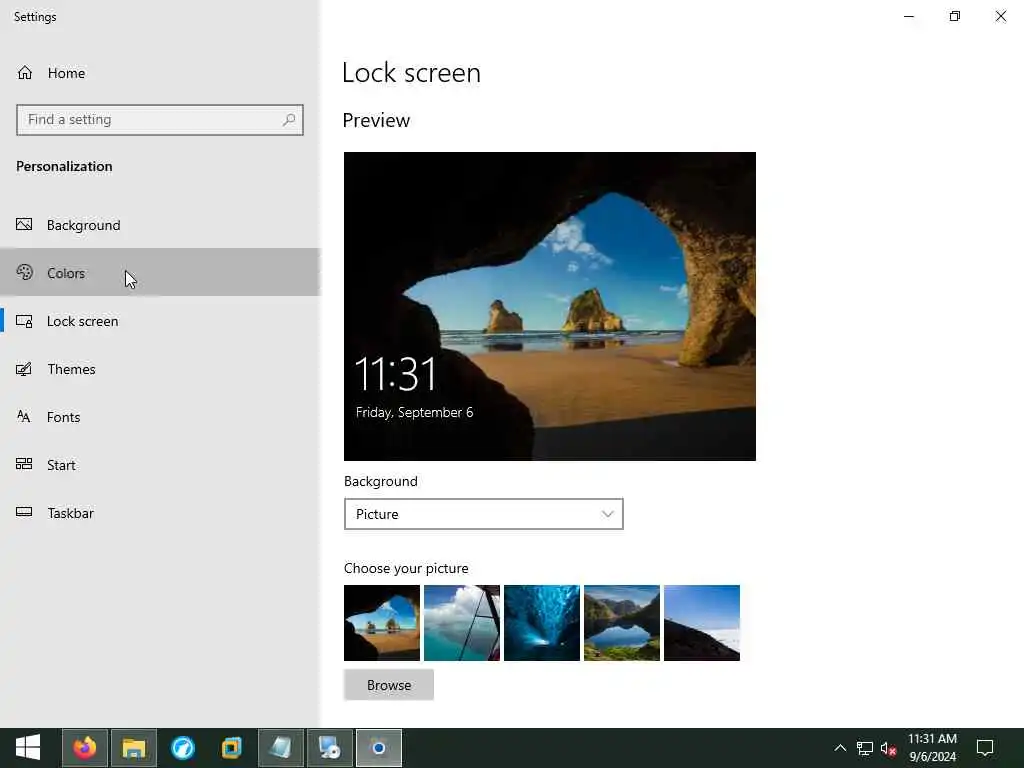Image resolution: width=1024 pixels, height=768 pixels.
Task: Launch Firefox from the taskbar
Action: click(x=85, y=748)
